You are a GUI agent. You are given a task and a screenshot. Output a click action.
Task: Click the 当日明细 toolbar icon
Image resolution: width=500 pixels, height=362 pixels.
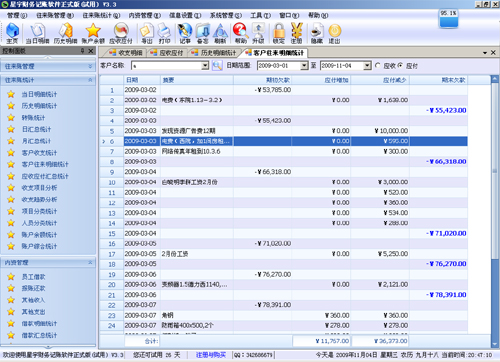(x=37, y=33)
